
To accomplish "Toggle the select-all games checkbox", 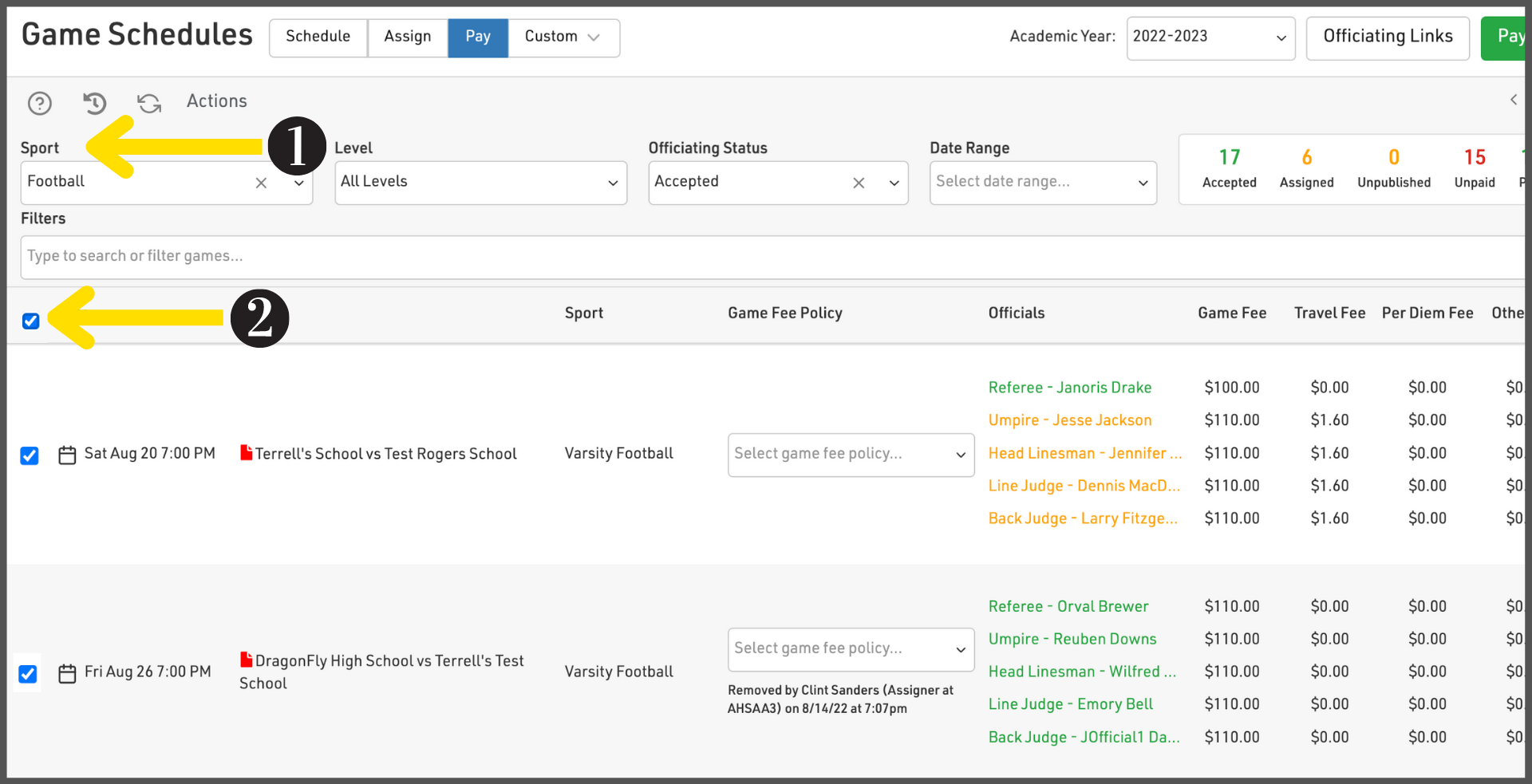I will (x=31, y=321).
